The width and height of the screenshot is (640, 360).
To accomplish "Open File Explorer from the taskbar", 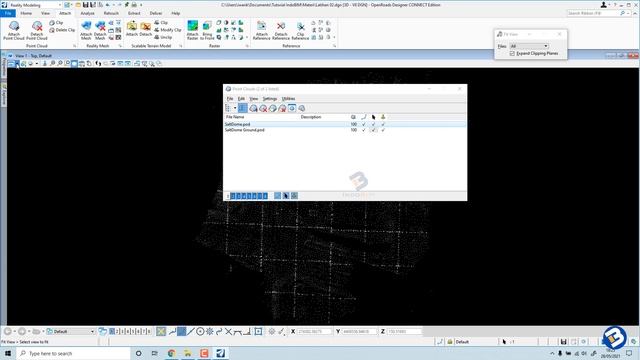I will click(188, 353).
